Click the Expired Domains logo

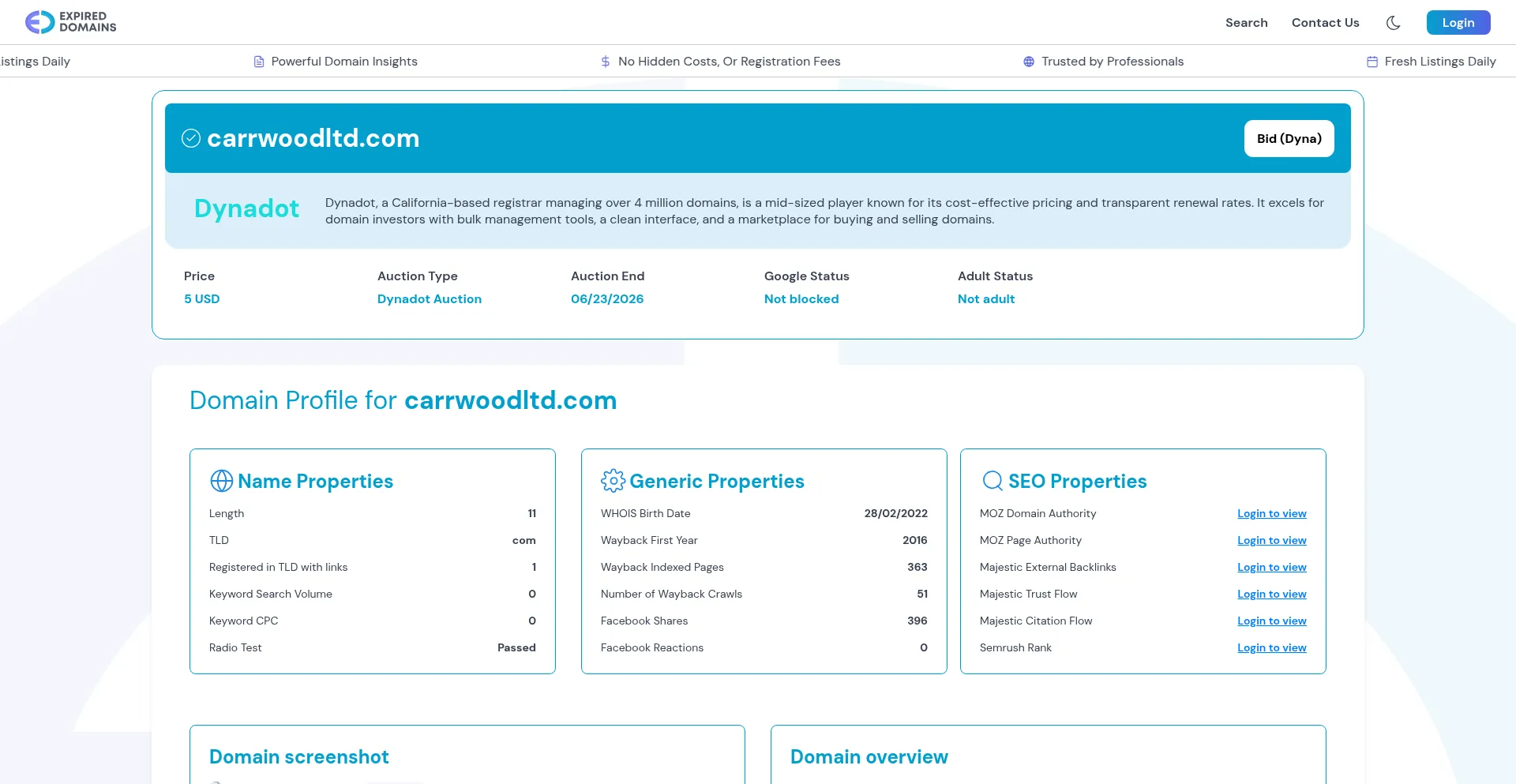pyautogui.click(x=71, y=22)
